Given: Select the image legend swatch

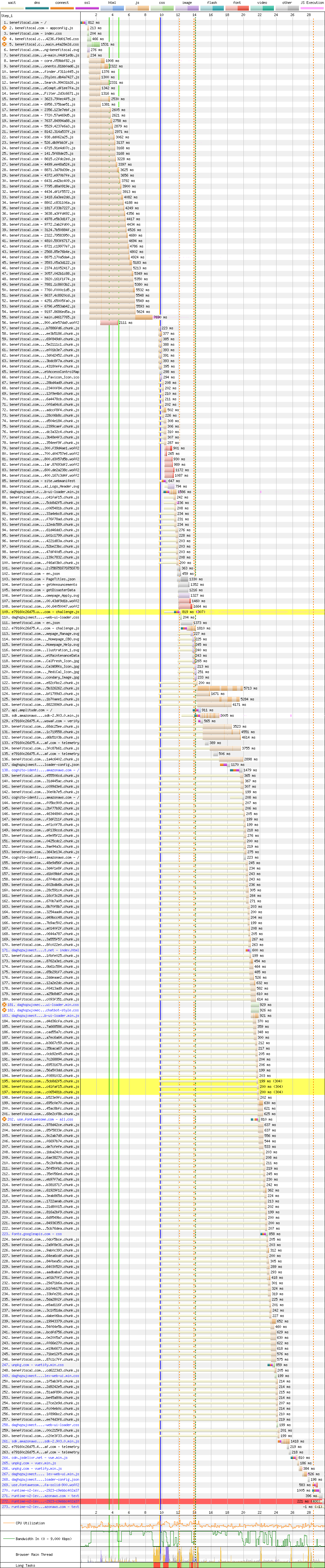Looking at the screenshot, I should click(187, 8).
